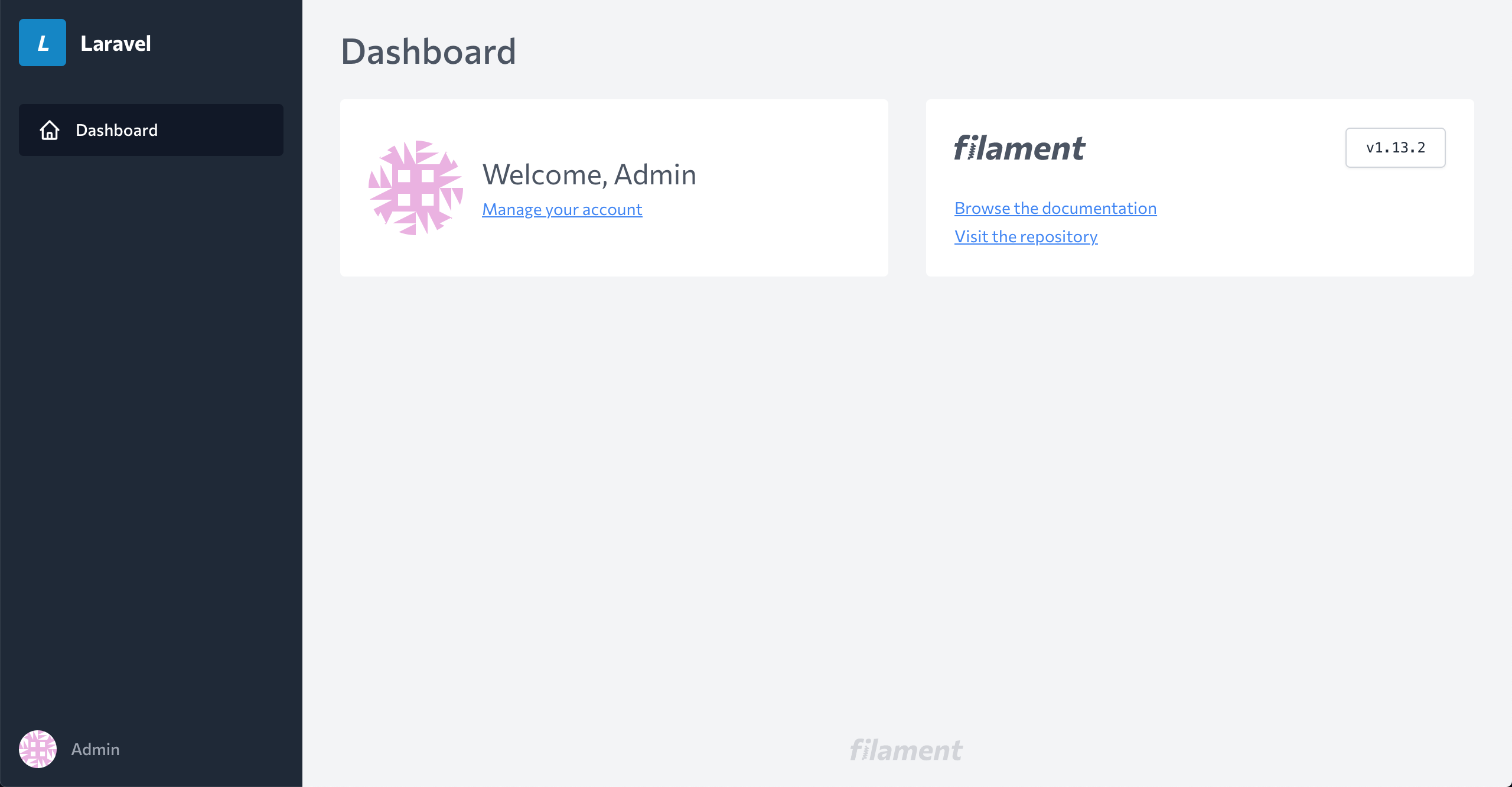Click the home icon in the sidebar

pos(50,130)
